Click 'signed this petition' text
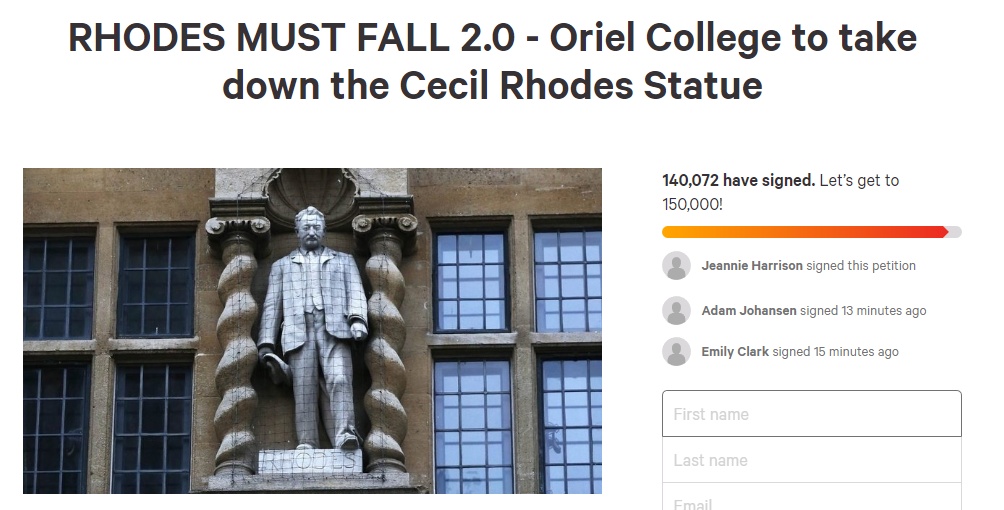Screen dimensions: 1004x510 (861, 266)
